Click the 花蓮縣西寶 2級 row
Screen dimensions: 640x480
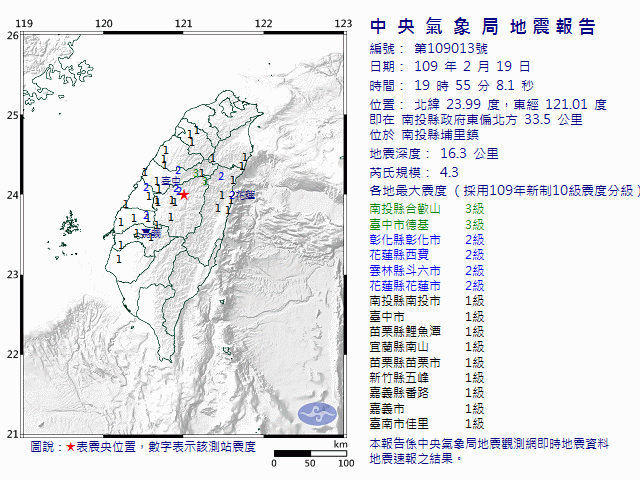pos(427,255)
